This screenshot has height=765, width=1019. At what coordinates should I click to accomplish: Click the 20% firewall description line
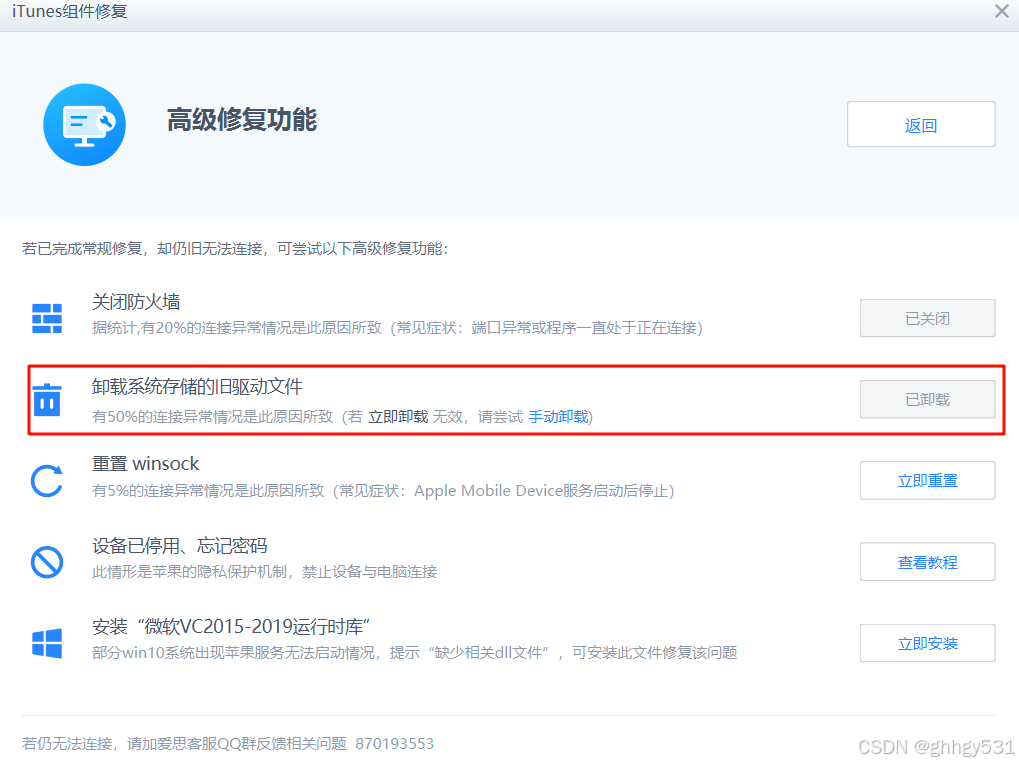397,328
